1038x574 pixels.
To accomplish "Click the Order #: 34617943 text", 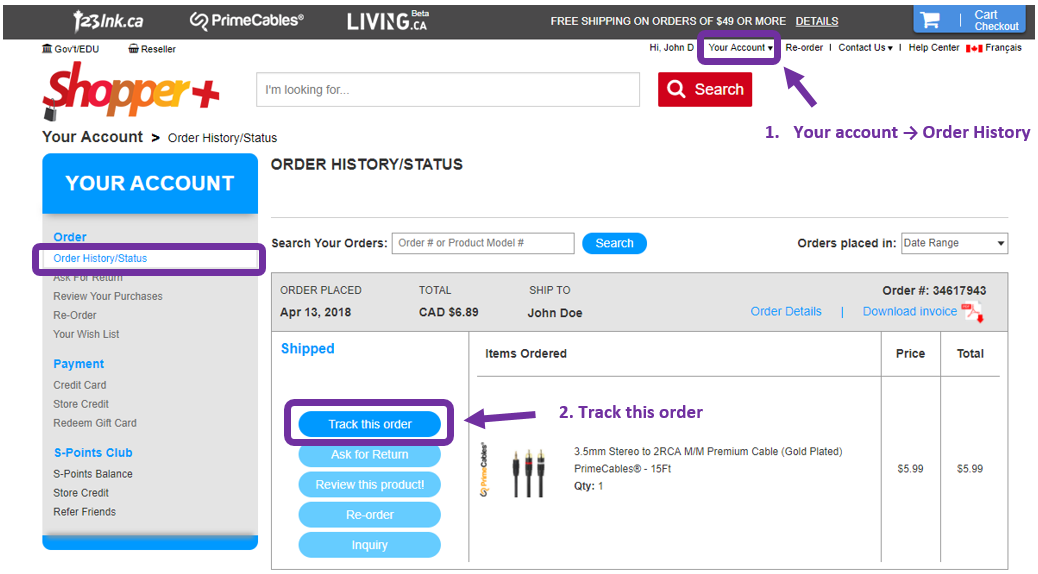I will click(x=934, y=291).
